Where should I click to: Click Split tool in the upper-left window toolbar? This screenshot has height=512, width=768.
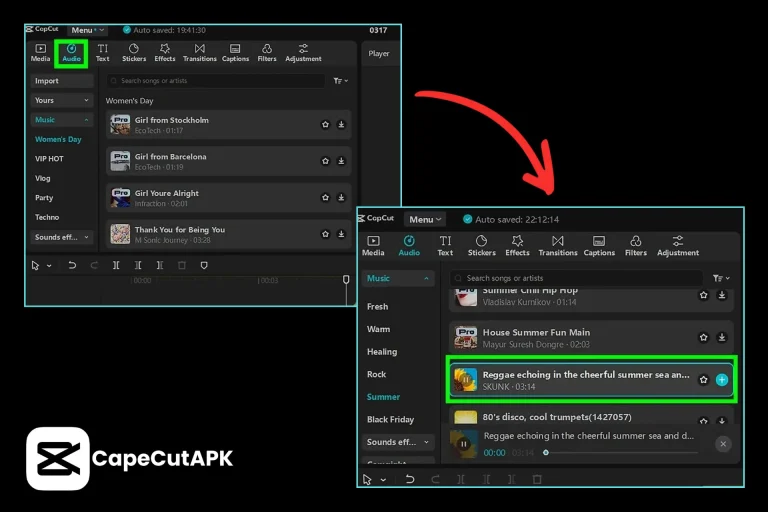coord(116,265)
